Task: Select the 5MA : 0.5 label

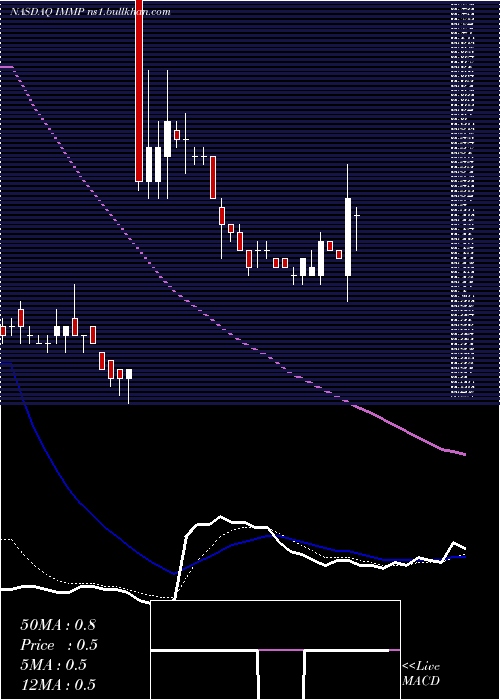Action: [53, 665]
